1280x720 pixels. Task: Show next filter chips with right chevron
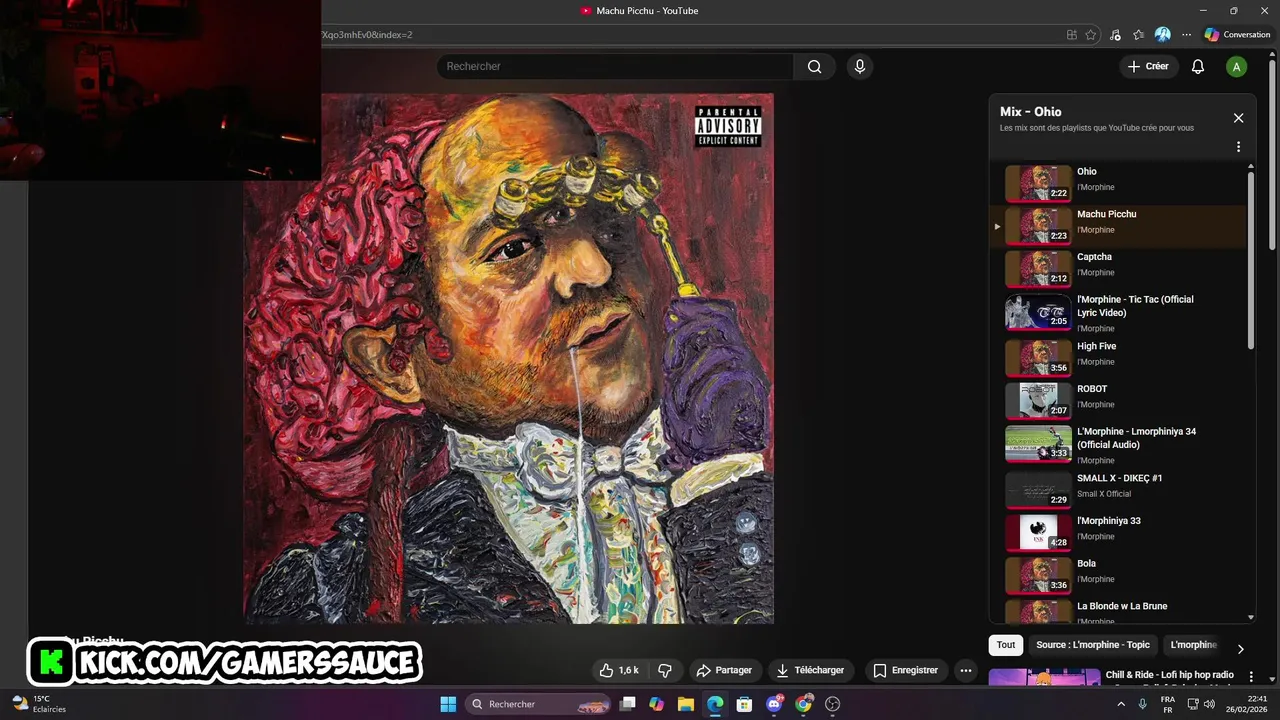[x=1240, y=649]
